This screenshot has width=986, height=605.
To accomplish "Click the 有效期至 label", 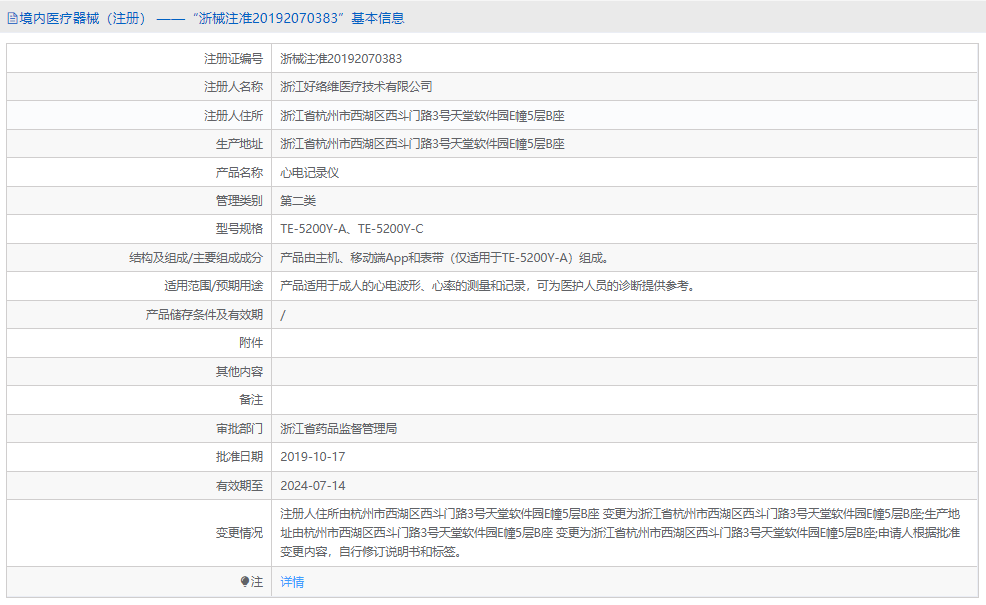I will [239, 486].
